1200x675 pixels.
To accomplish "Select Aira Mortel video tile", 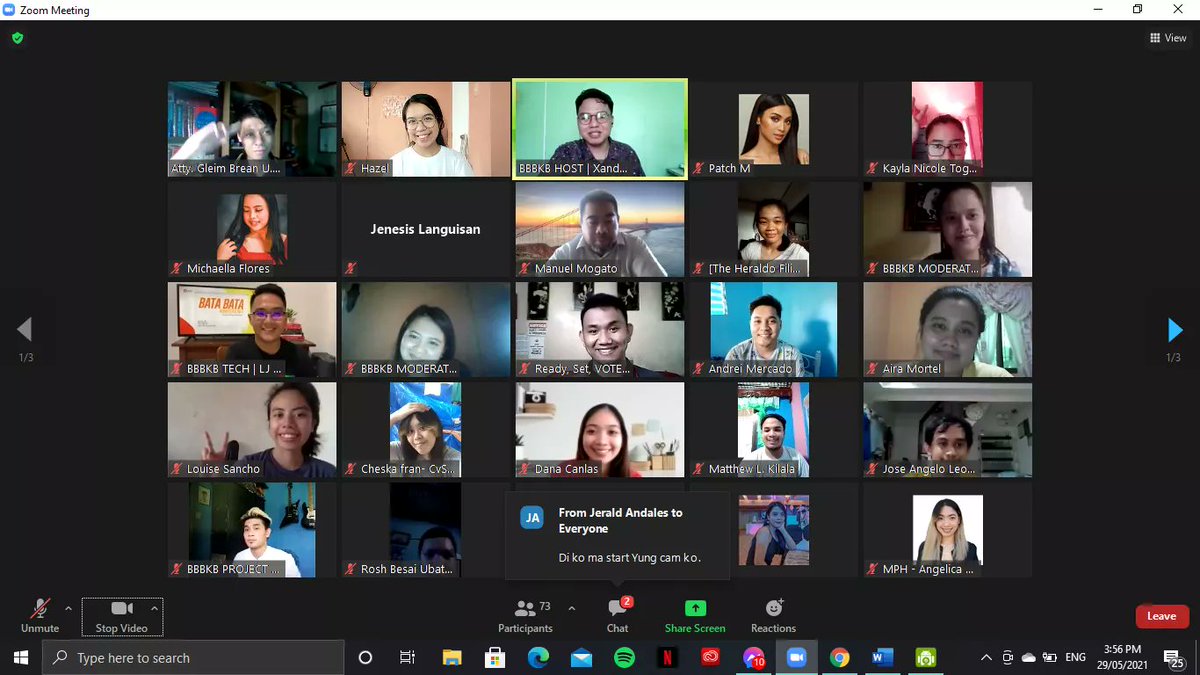I will [x=947, y=329].
